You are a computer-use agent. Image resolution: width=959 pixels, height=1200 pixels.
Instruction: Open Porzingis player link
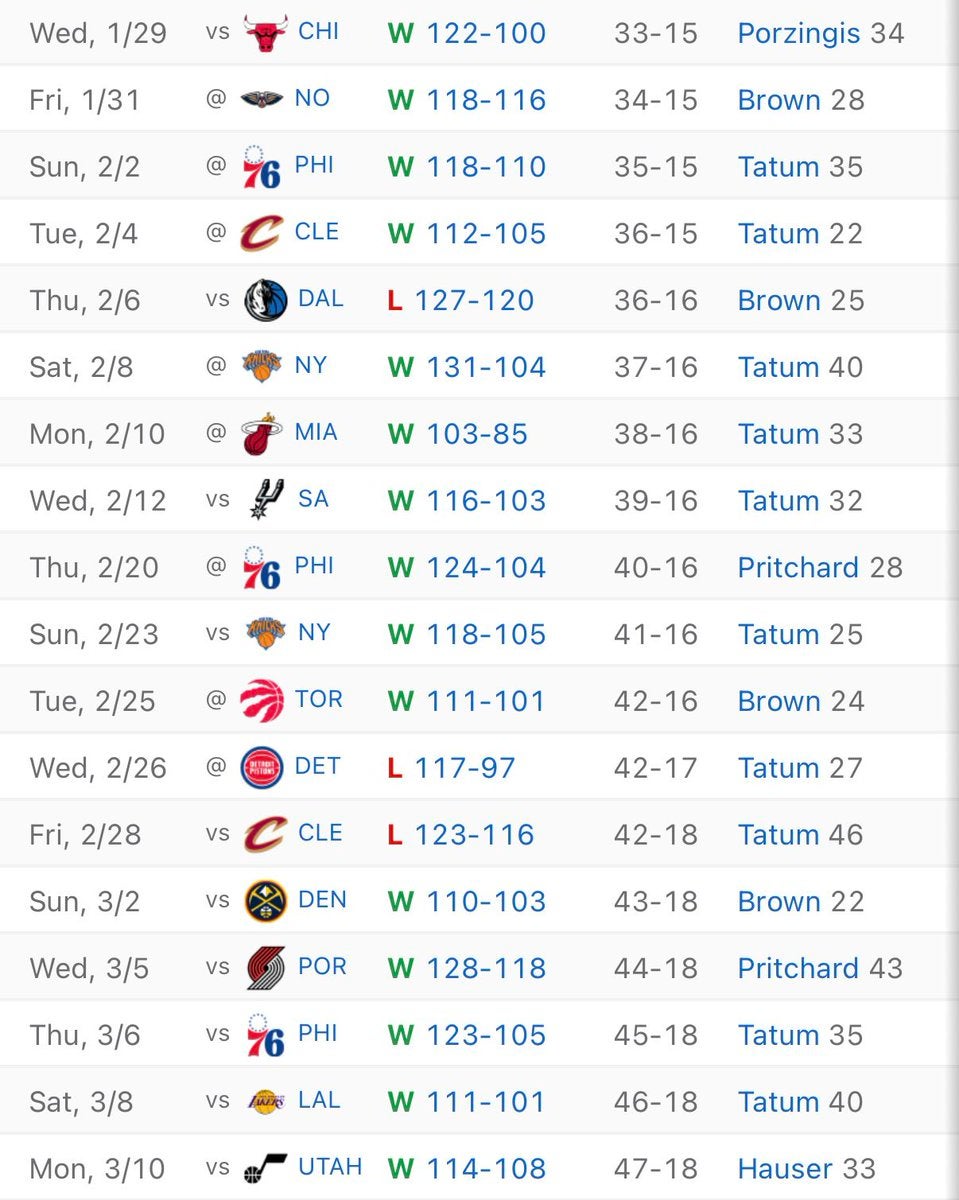798,33
